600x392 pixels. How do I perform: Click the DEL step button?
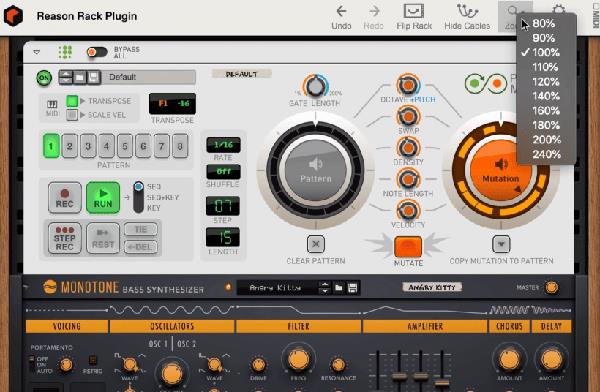point(141,247)
